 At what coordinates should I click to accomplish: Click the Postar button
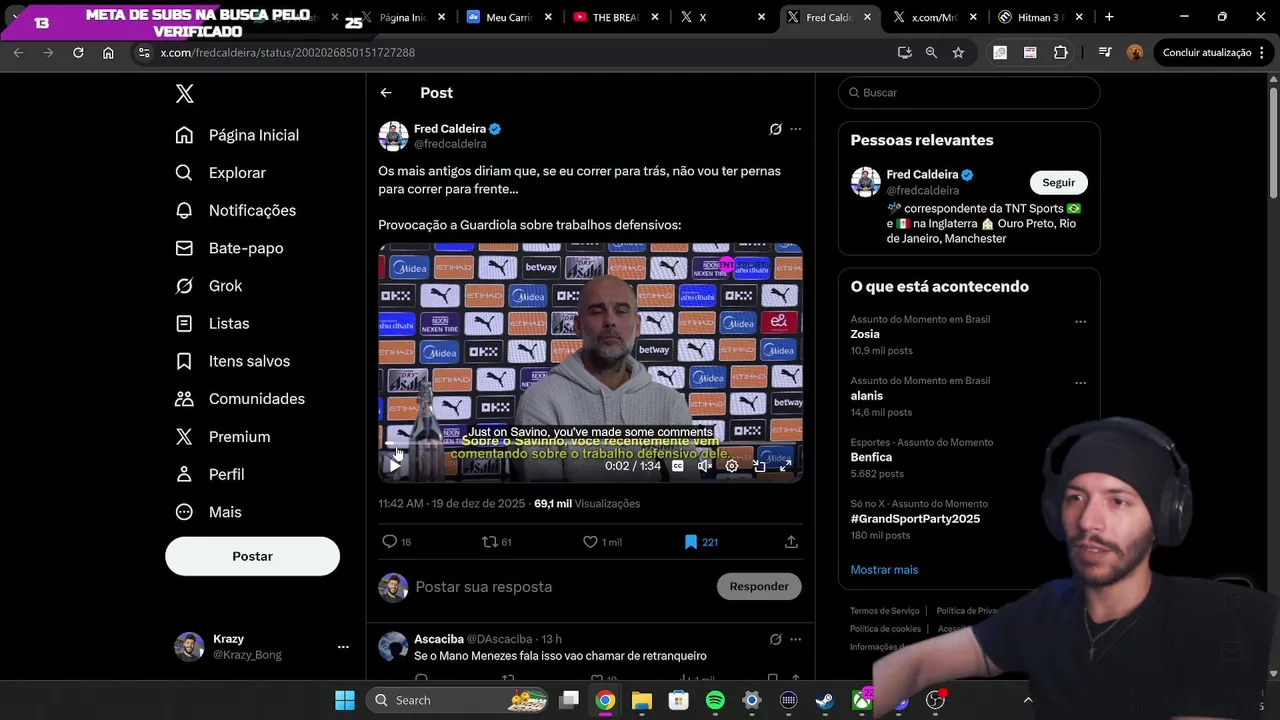pos(252,556)
